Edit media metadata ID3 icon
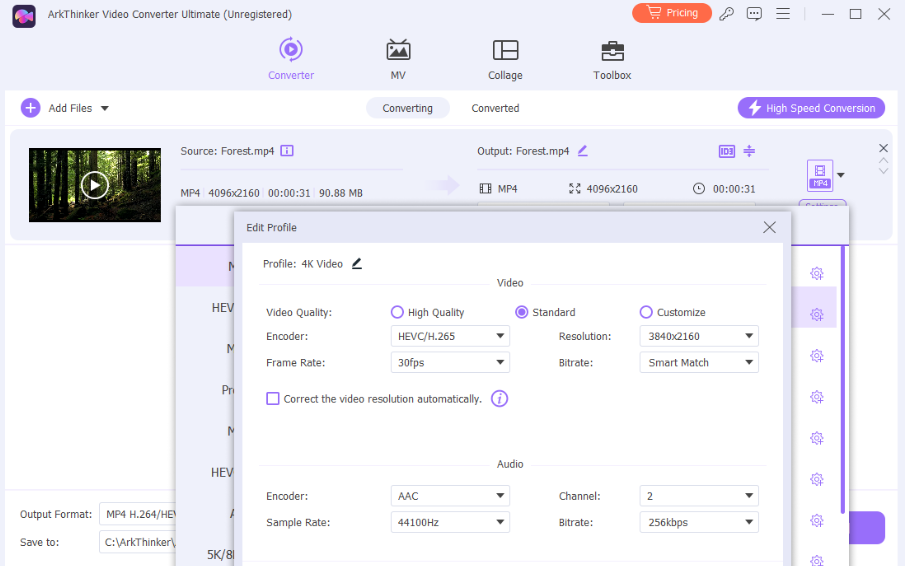Image resolution: width=905 pixels, height=566 pixels. click(726, 151)
